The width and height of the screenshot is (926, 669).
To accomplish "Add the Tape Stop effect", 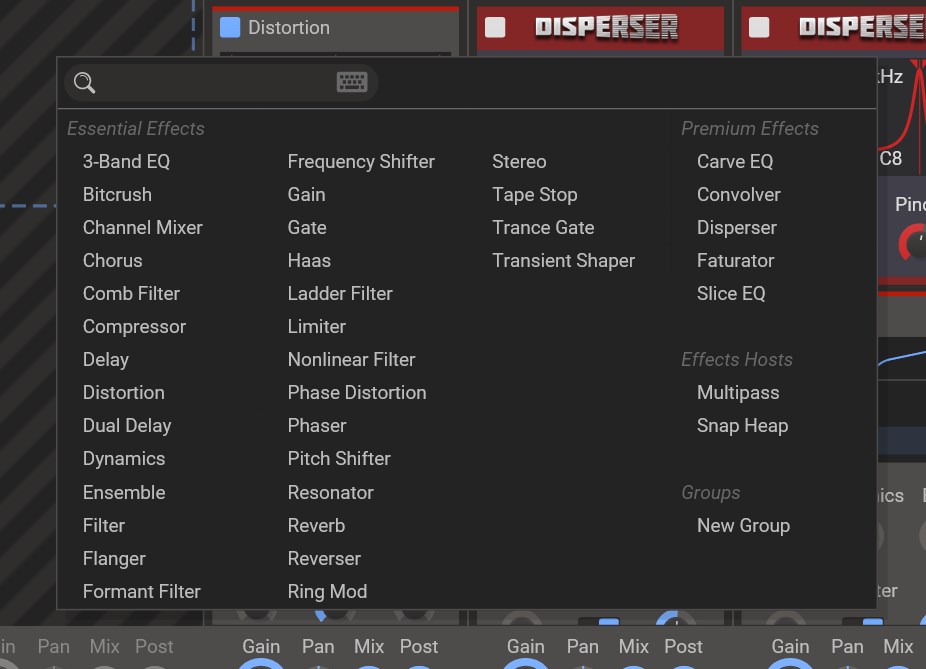I will point(534,194).
